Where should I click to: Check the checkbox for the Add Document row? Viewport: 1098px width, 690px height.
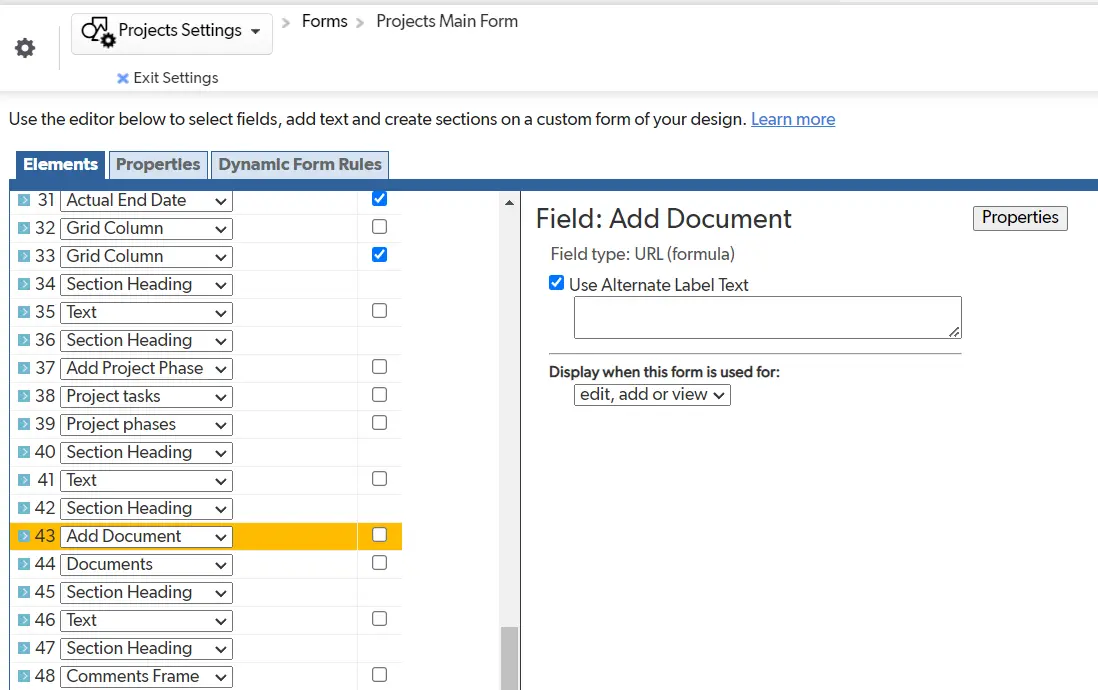[380, 535]
